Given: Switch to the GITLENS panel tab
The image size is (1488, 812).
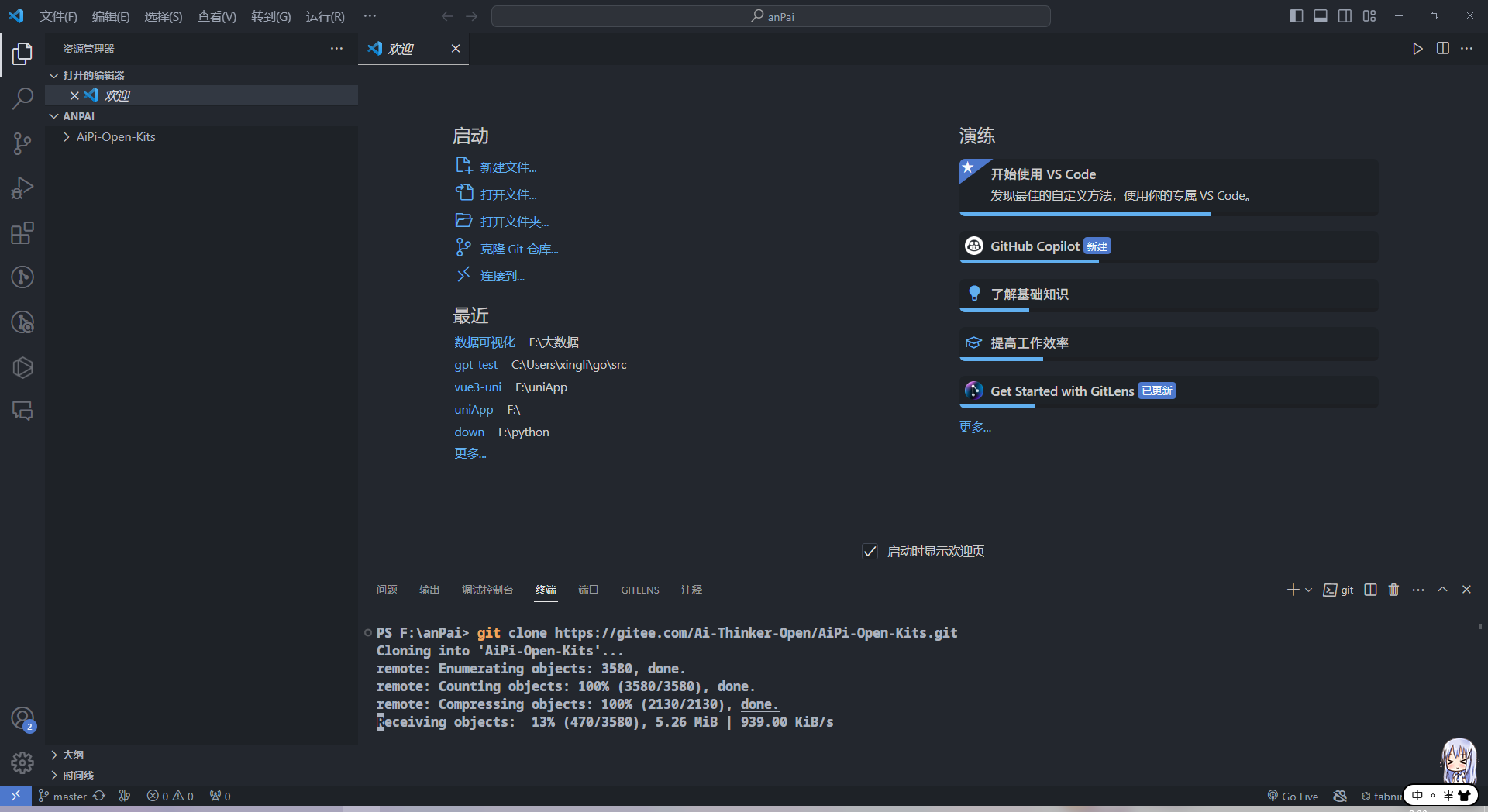Looking at the screenshot, I should pos(640,590).
